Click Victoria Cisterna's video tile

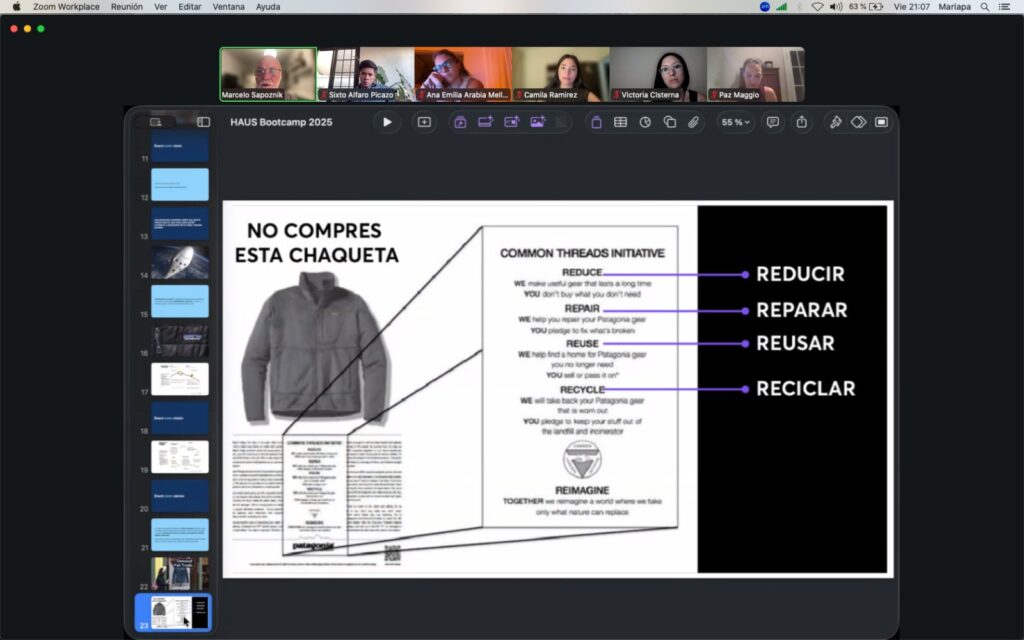[658, 74]
